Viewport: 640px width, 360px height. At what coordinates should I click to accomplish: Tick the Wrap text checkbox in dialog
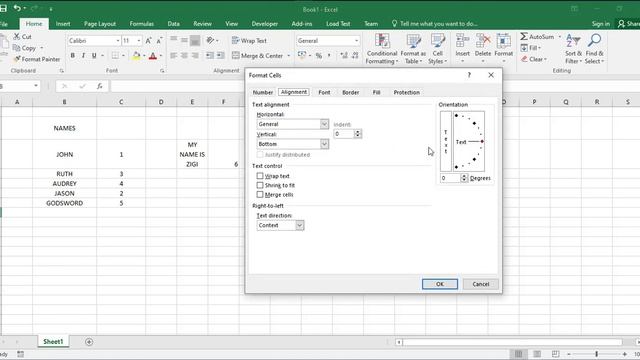point(260,176)
